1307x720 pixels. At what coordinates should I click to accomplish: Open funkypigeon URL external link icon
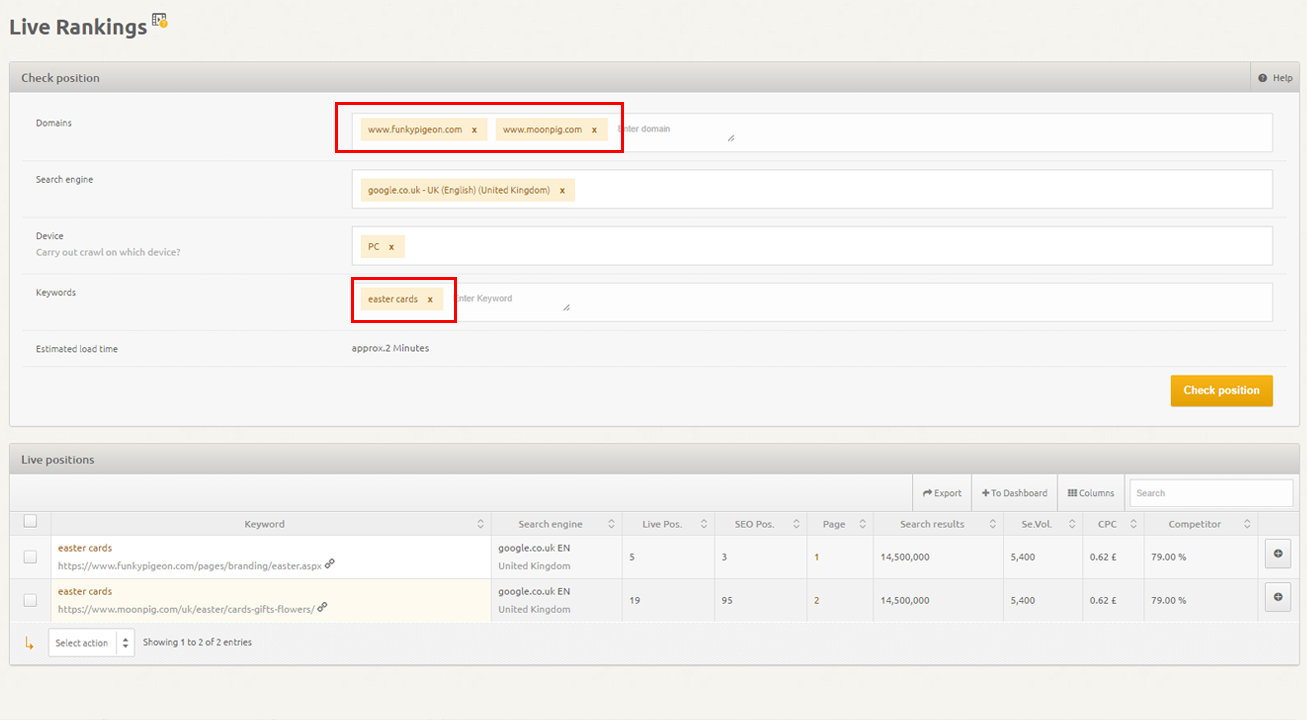click(330, 563)
